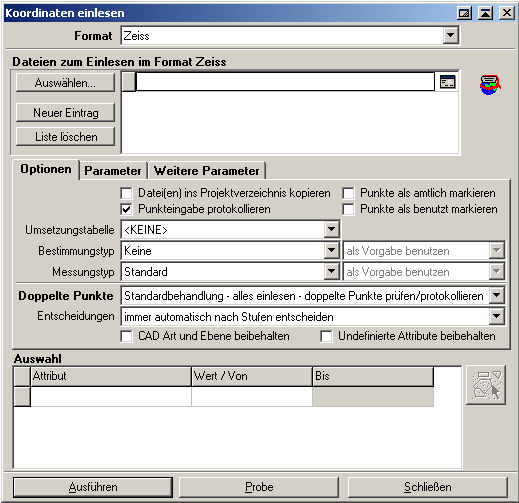Open the Messungstyp dropdown
Viewport: 519px width, 503px height.
pyautogui.click(x=331, y=271)
